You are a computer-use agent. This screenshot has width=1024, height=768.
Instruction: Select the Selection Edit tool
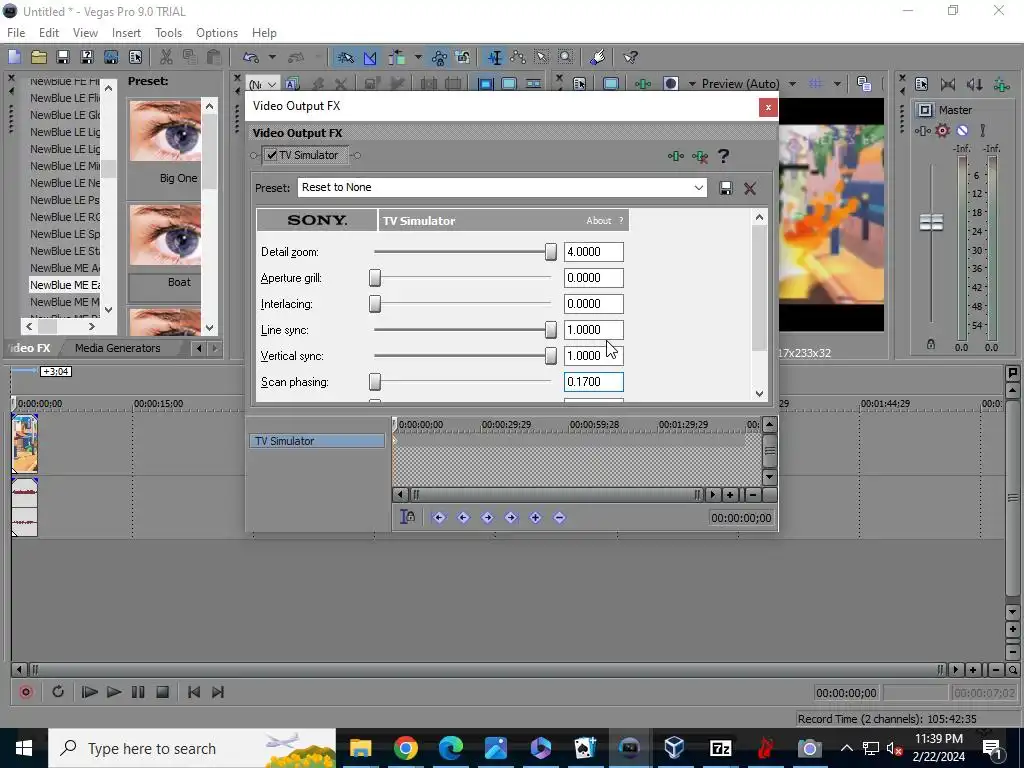(542, 57)
